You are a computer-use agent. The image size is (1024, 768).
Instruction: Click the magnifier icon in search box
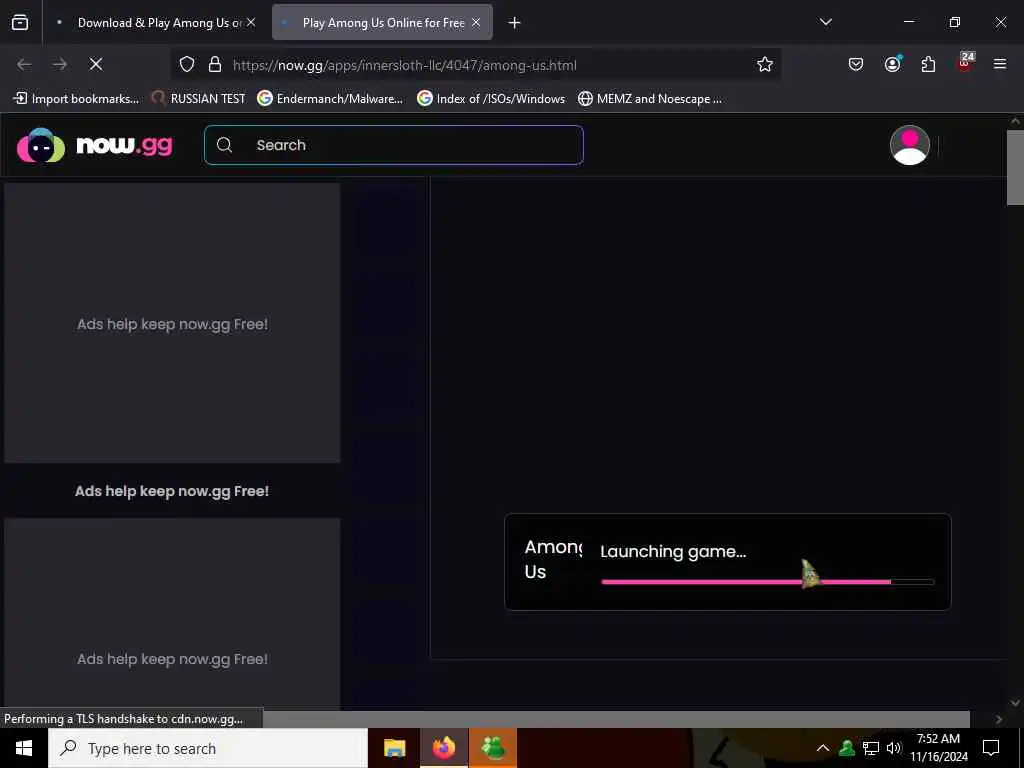coord(225,145)
